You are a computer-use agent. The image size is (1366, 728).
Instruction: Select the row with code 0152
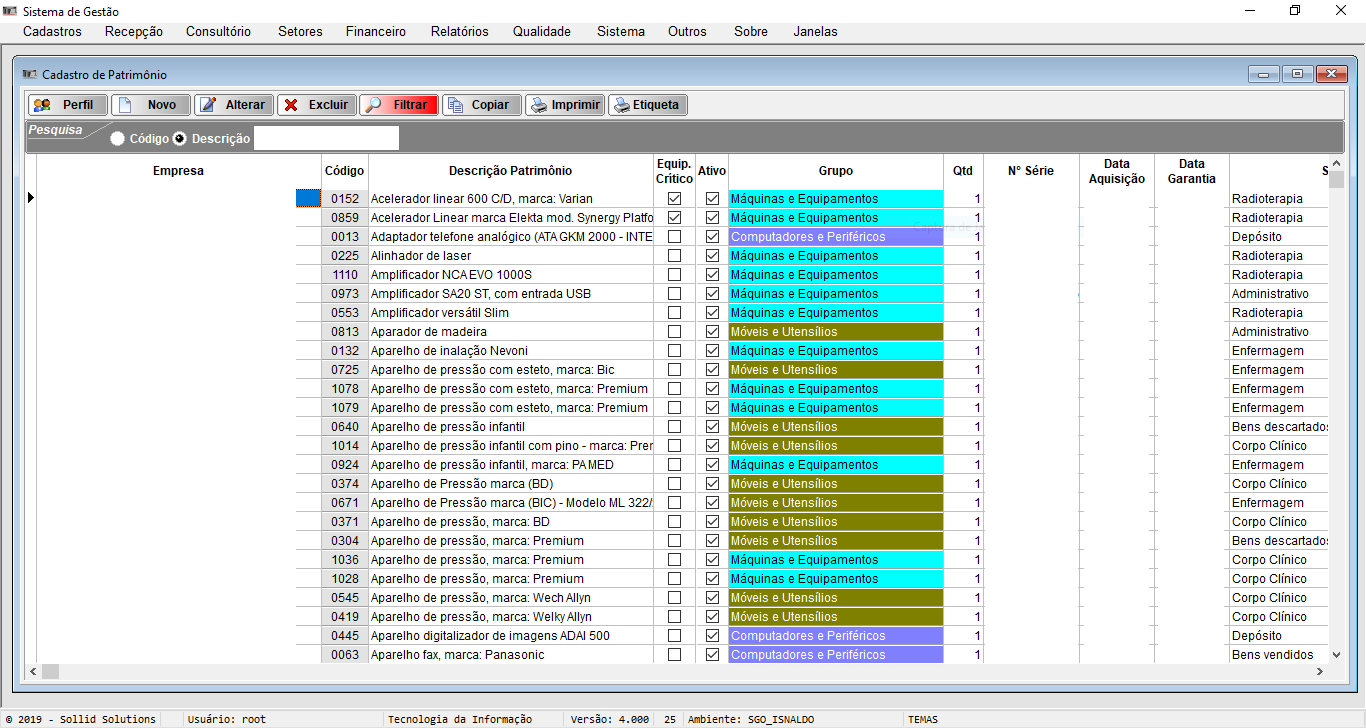(x=345, y=199)
